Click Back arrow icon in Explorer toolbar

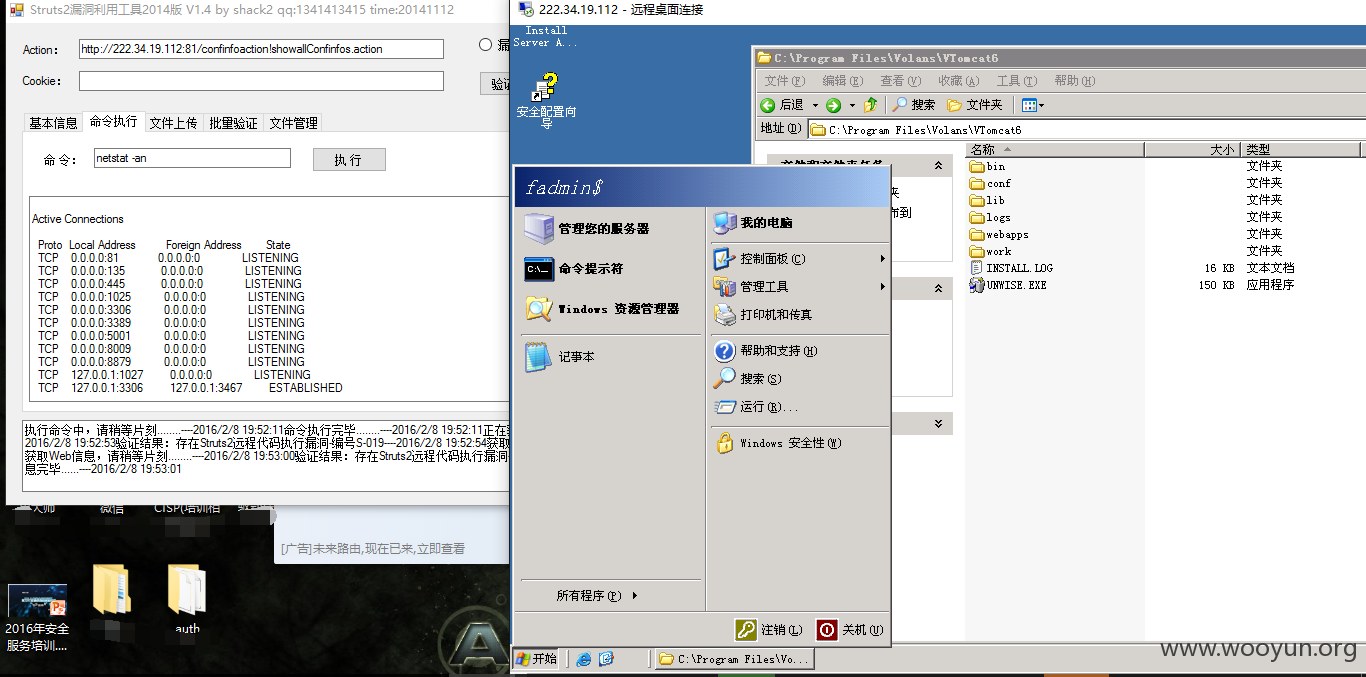768,105
